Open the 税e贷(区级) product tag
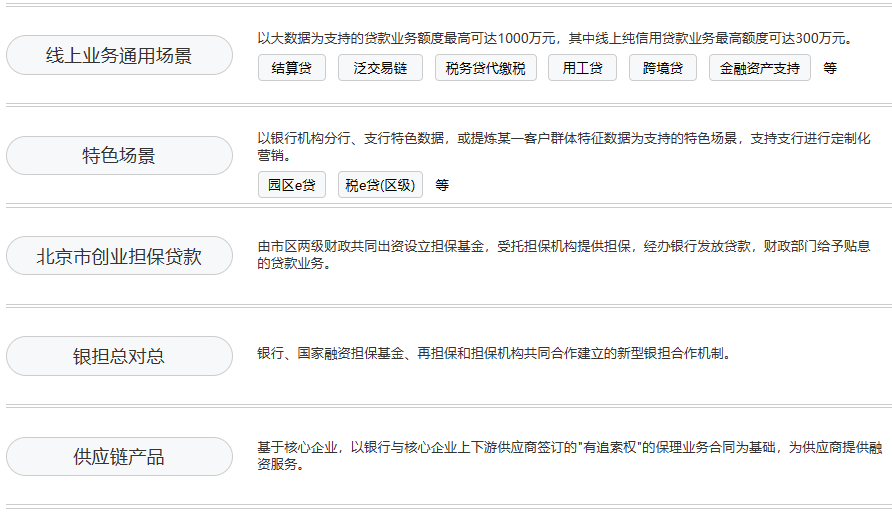 coord(380,185)
